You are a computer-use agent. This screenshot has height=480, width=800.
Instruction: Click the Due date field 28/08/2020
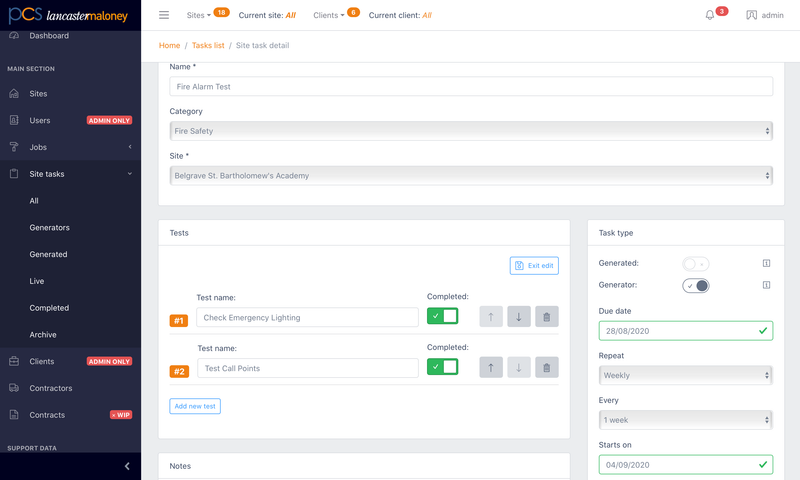(x=685, y=331)
